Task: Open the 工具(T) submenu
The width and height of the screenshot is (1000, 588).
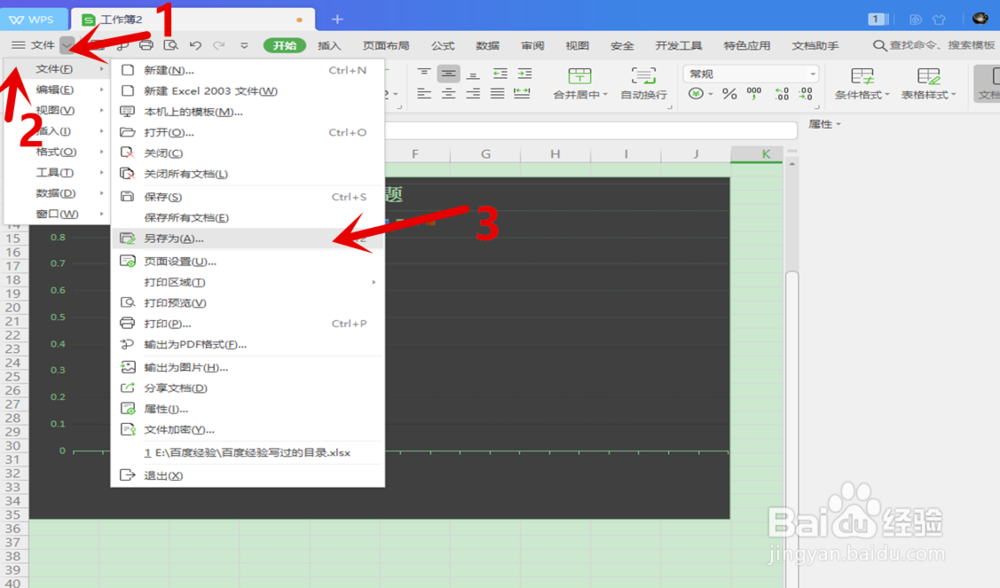Action: pos(56,172)
